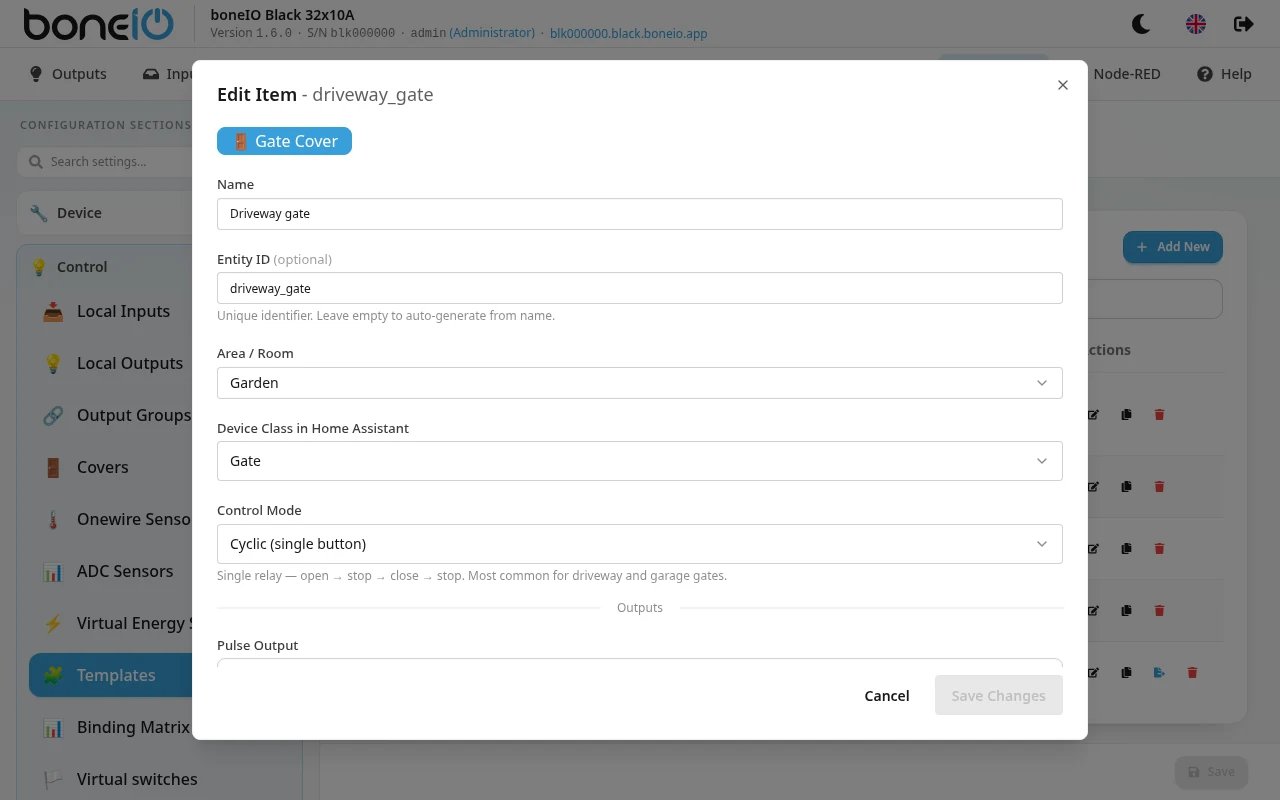The image size is (1280, 800).
Task: Click the Save Changes button
Action: coord(998,696)
